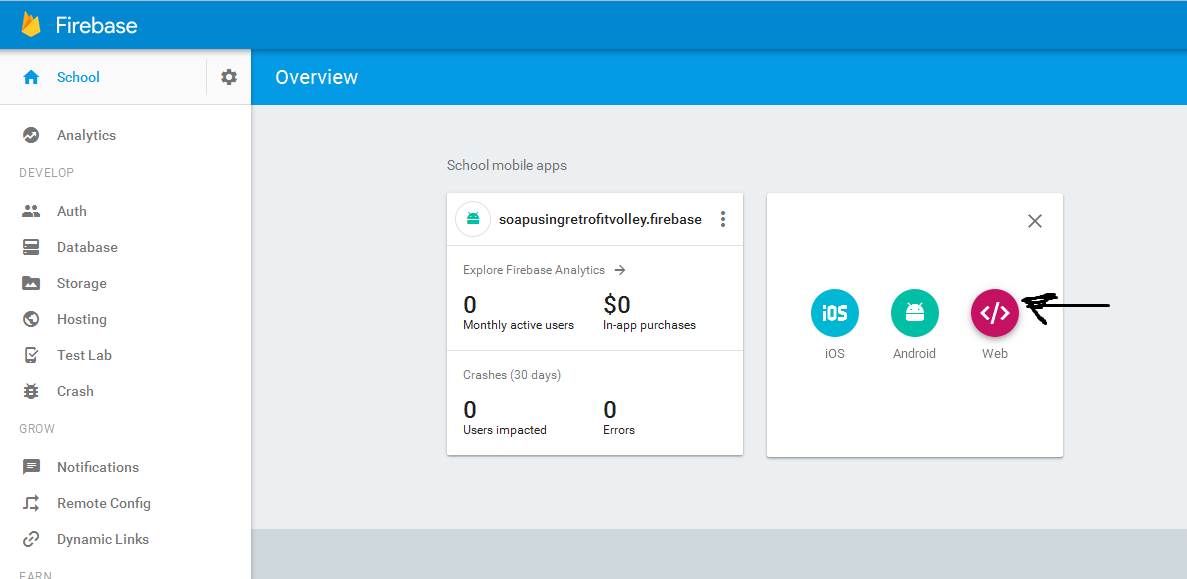Click the Dynamic Links chain icon

point(31,539)
